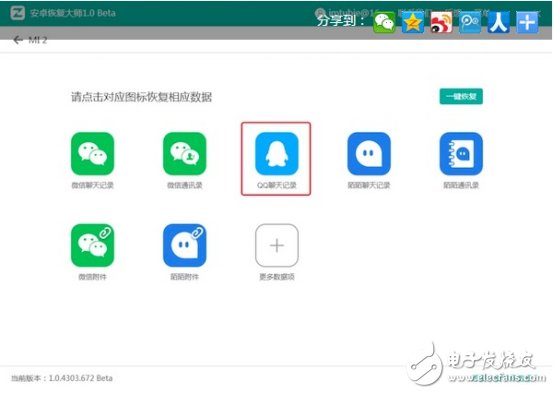Share to Qzone via the star icon
This screenshot has width=554, height=394.
click(x=413, y=22)
